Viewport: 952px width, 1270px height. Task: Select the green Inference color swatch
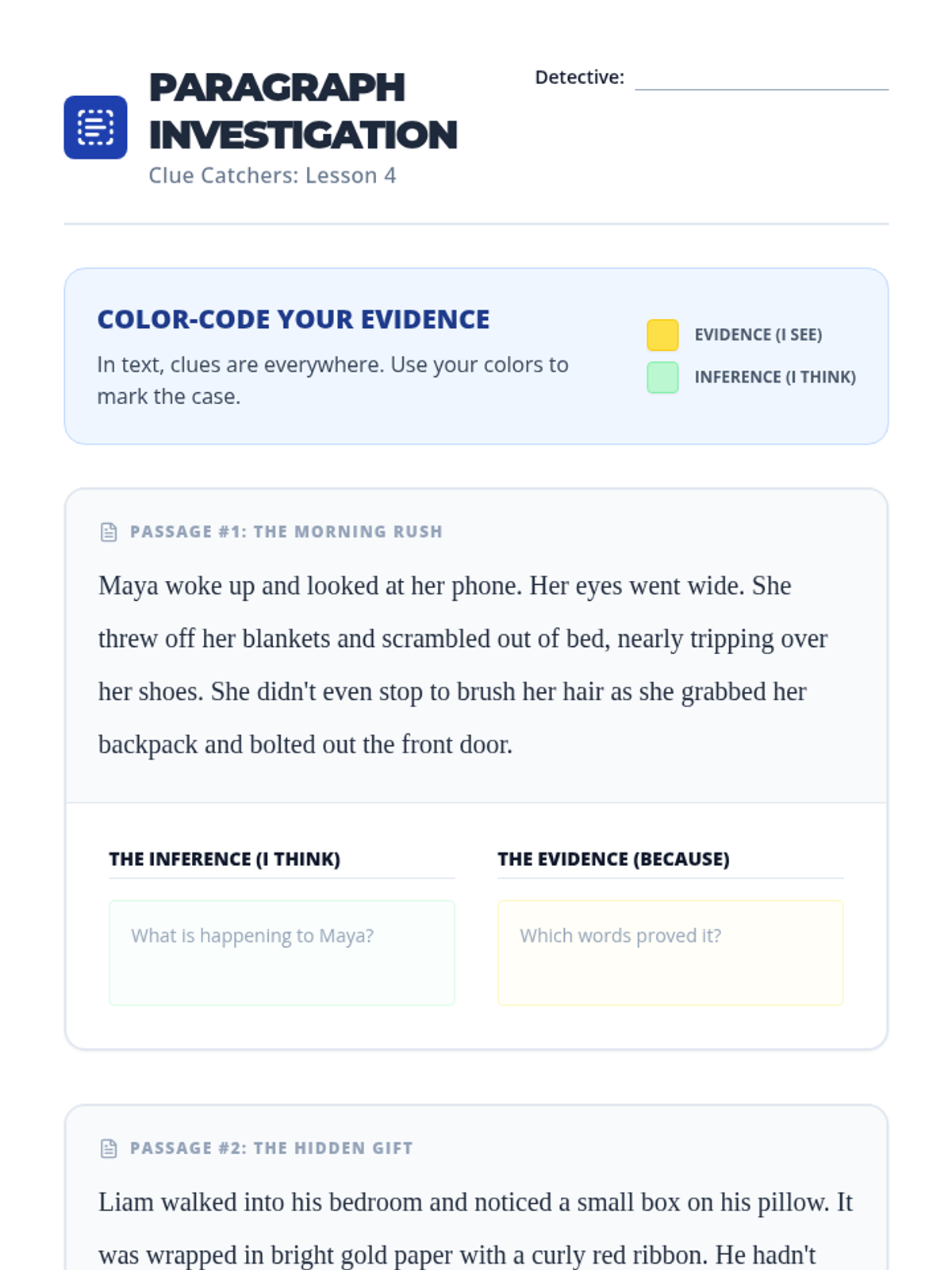pyautogui.click(x=662, y=377)
